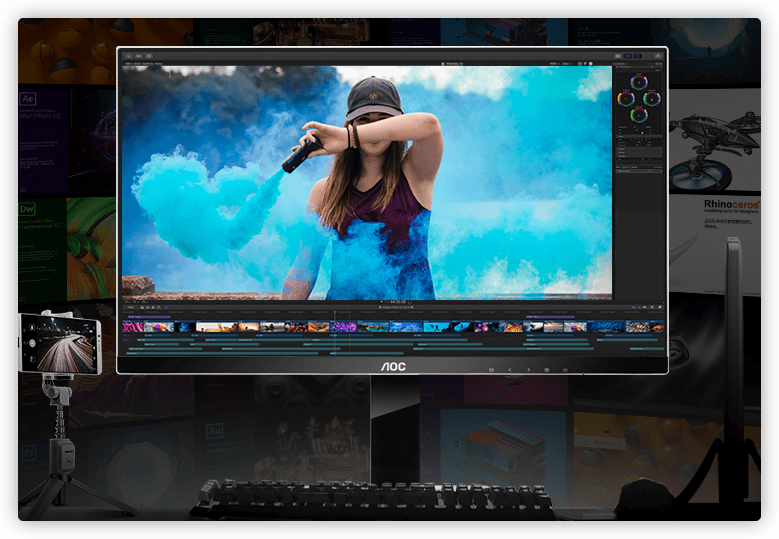Open Import Media from top-left toolbar

(130, 56)
